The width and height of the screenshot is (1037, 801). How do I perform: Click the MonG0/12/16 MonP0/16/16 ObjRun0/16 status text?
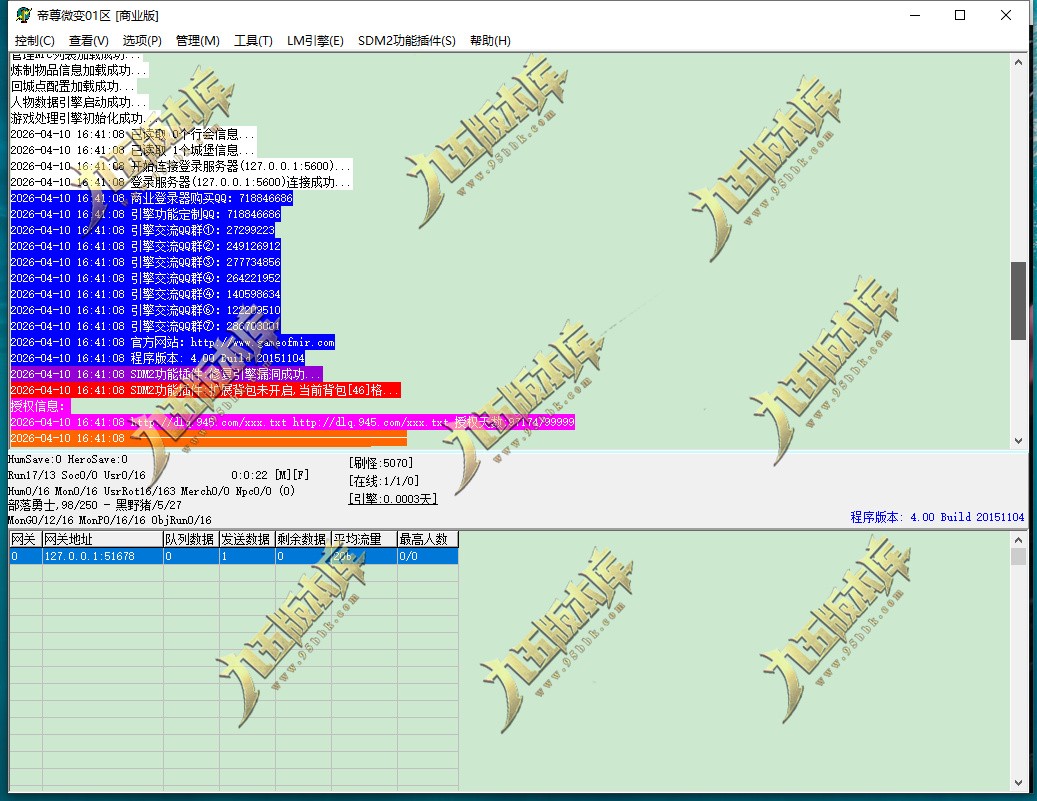(x=110, y=520)
